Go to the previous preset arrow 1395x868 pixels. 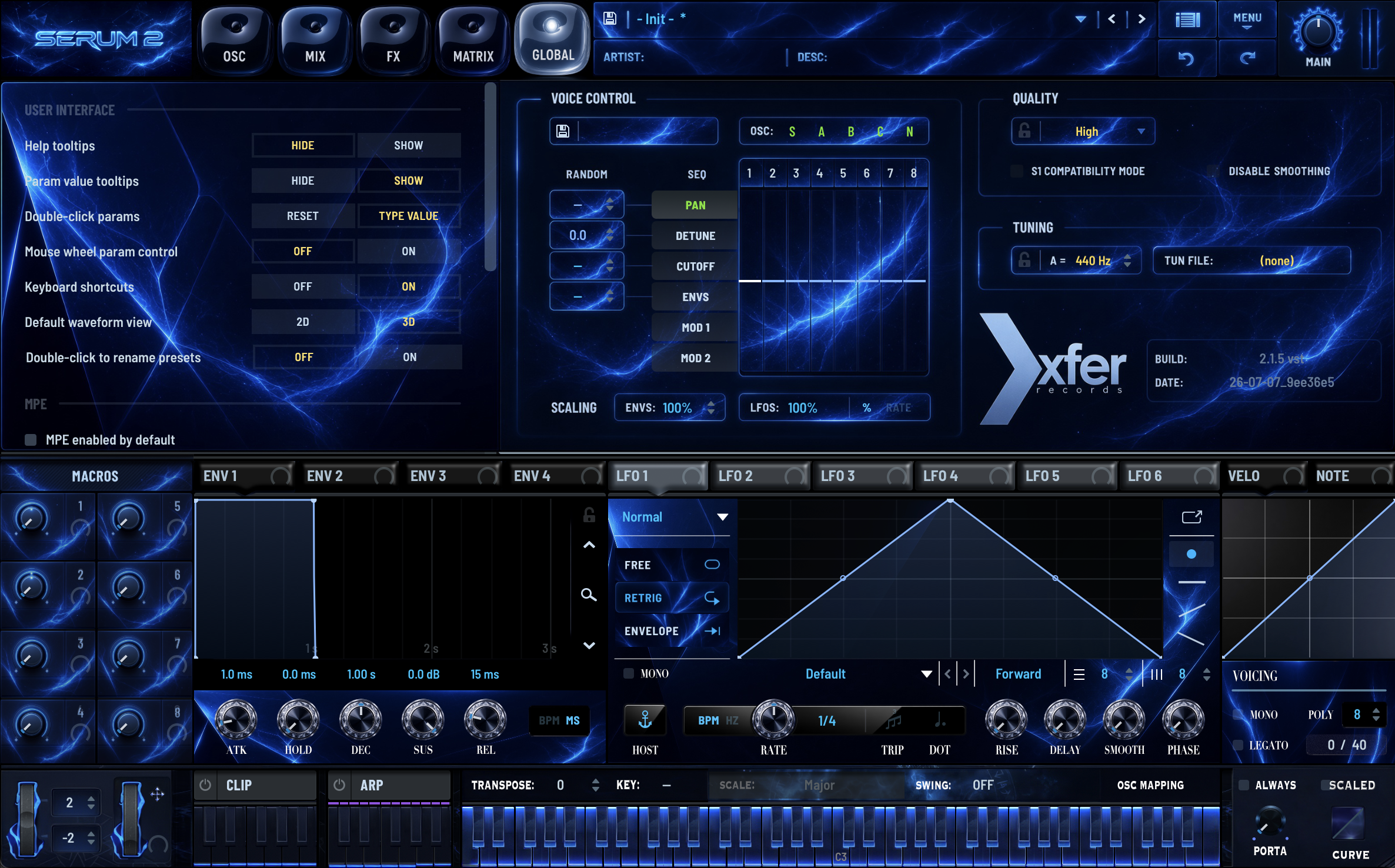pyautogui.click(x=1112, y=19)
